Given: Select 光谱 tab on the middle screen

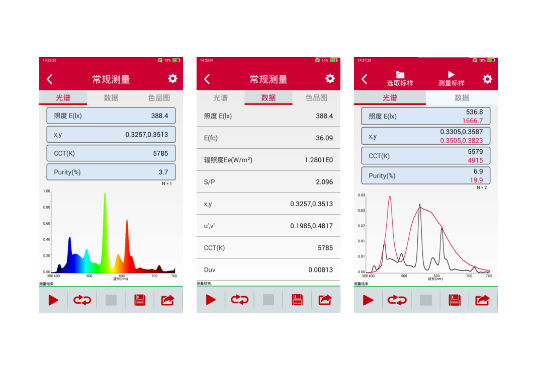Looking at the screenshot, I should [220, 98].
